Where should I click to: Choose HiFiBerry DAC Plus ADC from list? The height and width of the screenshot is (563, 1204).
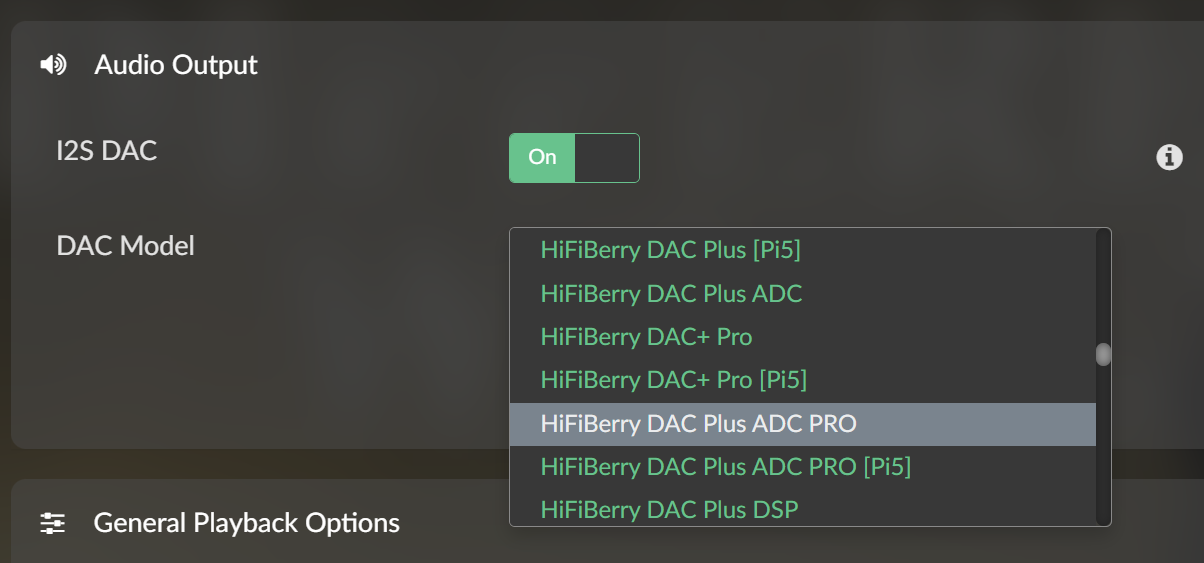click(x=671, y=294)
